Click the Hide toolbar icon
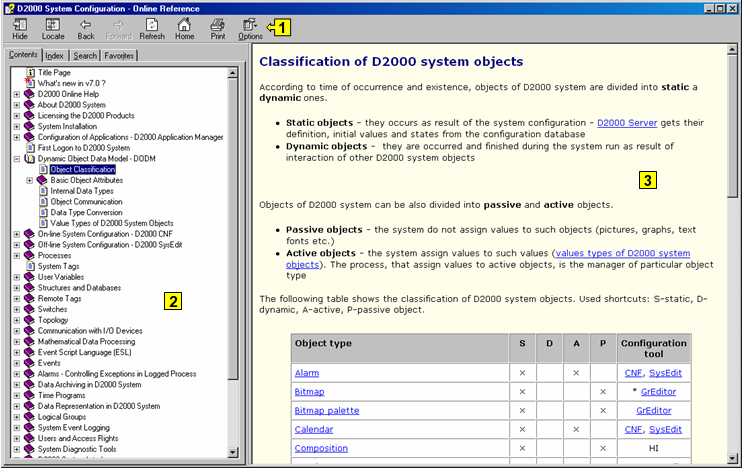The width and height of the screenshot is (743, 469). 20,28
